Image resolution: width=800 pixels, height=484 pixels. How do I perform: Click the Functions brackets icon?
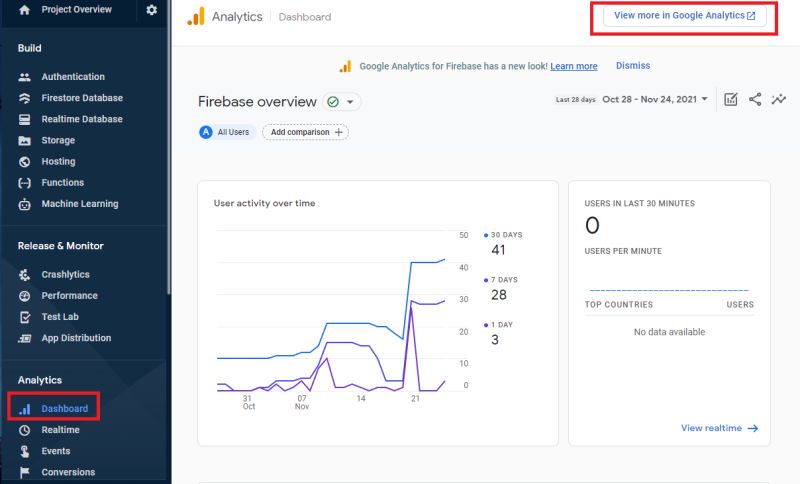[24, 183]
